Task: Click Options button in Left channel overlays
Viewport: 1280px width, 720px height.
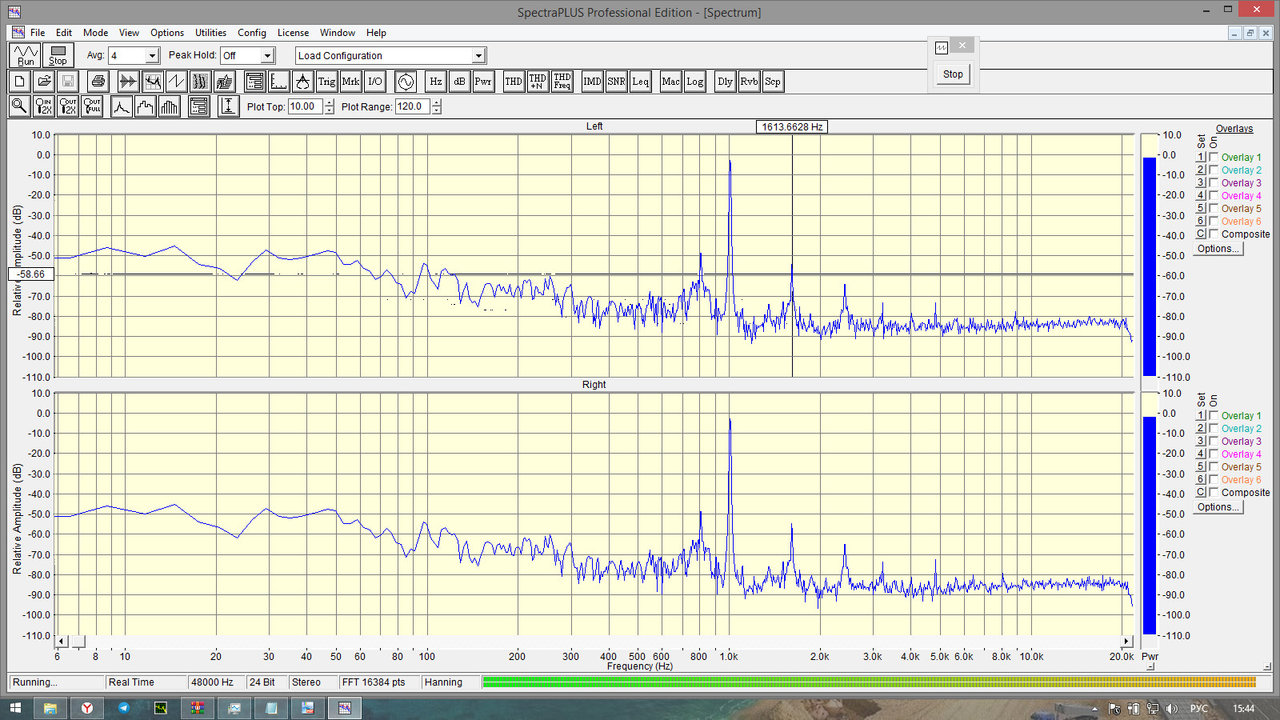Action: point(1219,249)
